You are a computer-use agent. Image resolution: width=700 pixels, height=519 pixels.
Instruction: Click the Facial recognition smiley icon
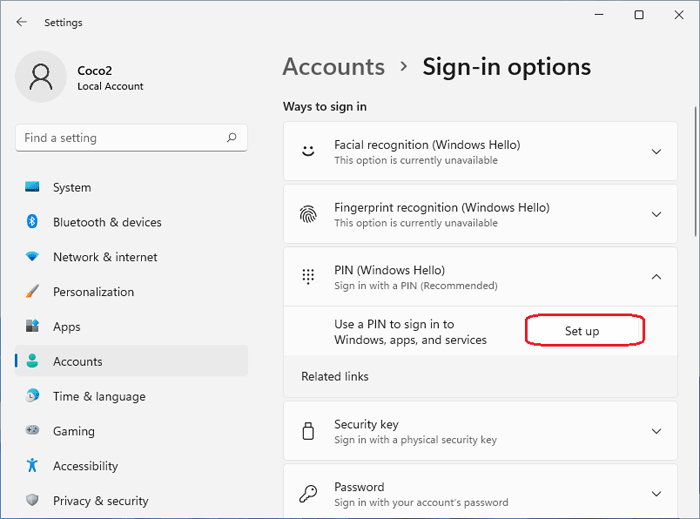[308, 151]
